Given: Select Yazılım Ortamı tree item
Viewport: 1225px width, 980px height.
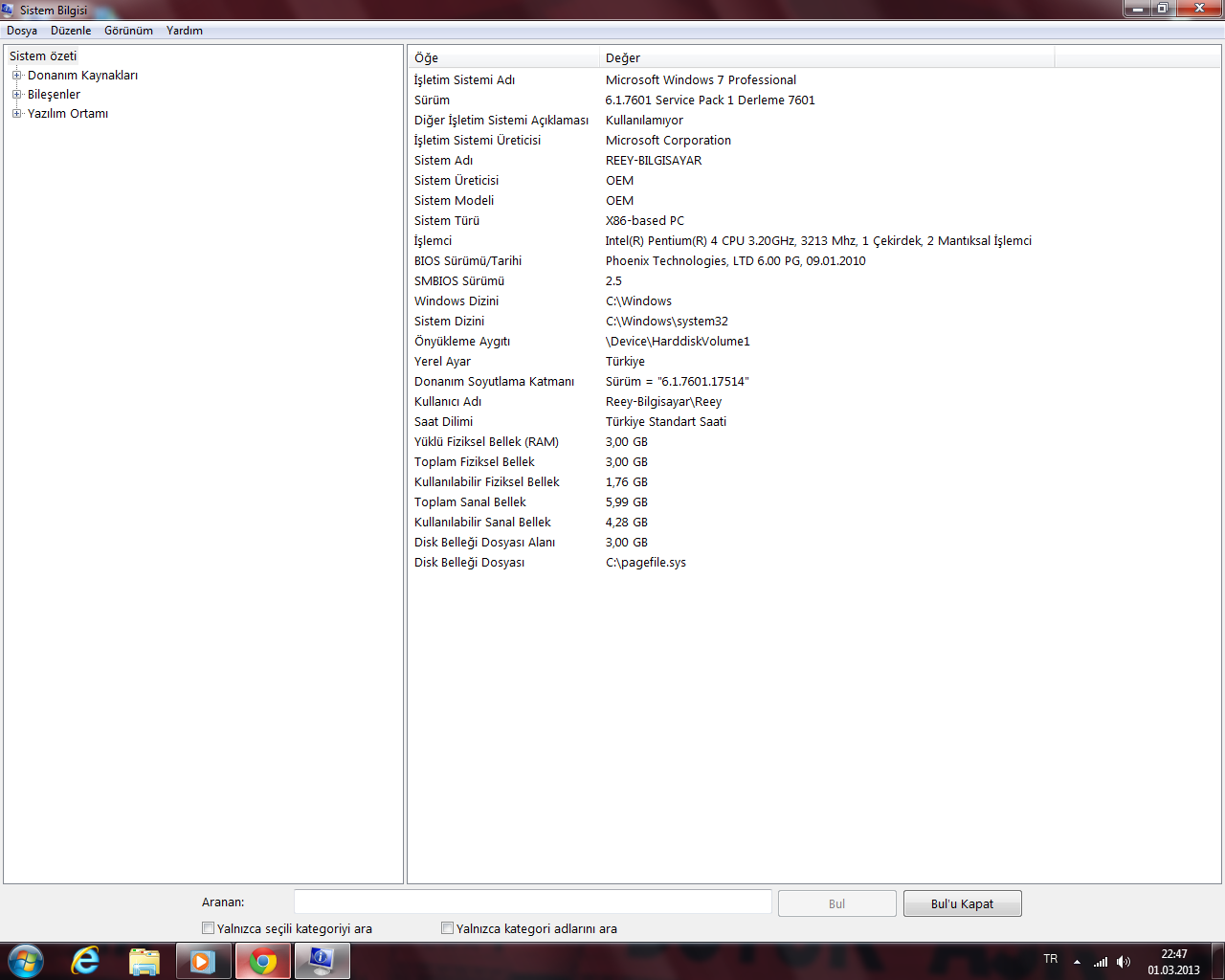Looking at the screenshot, I should coord(68,114).
